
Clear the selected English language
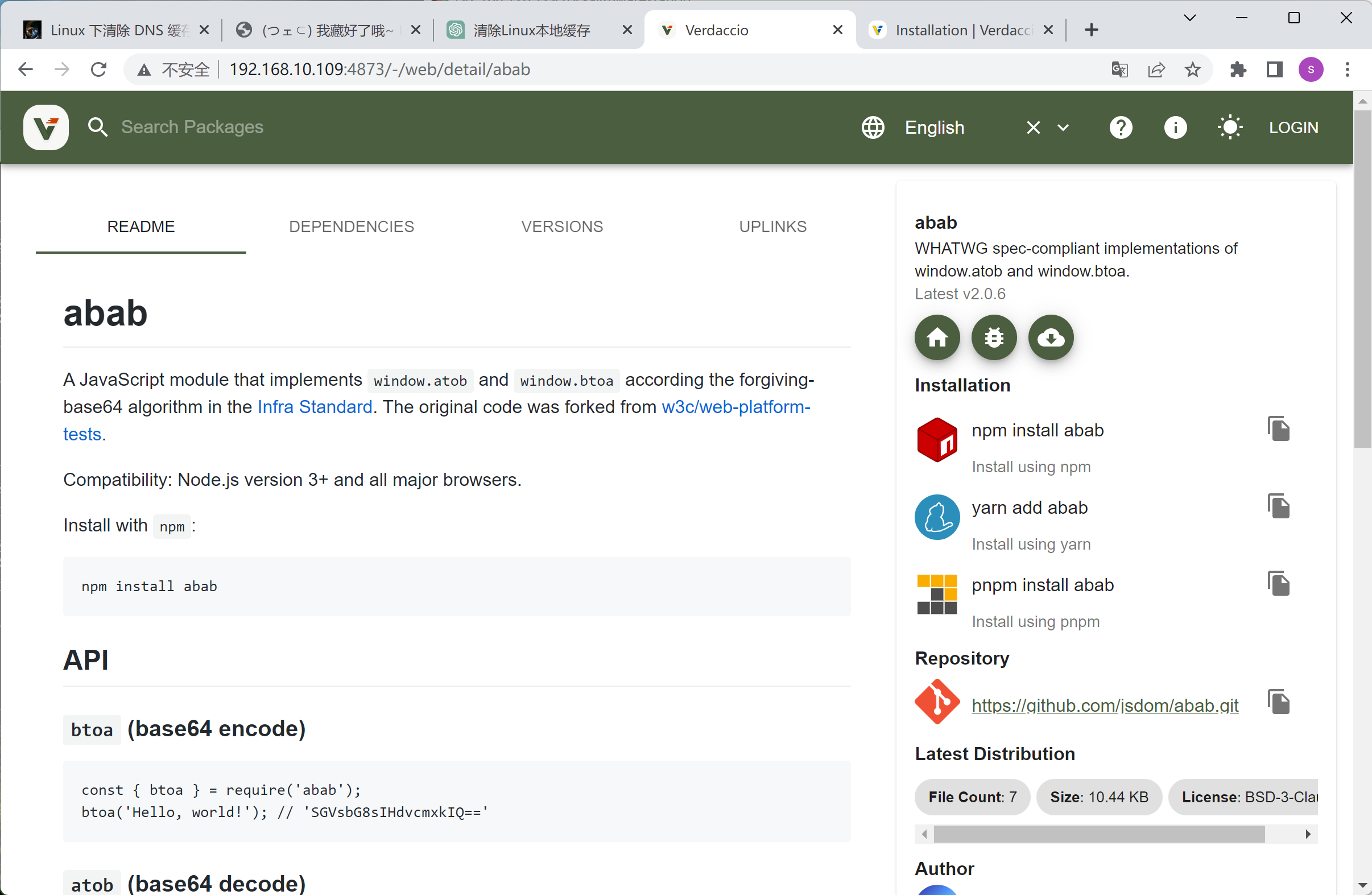(1033, 127)
